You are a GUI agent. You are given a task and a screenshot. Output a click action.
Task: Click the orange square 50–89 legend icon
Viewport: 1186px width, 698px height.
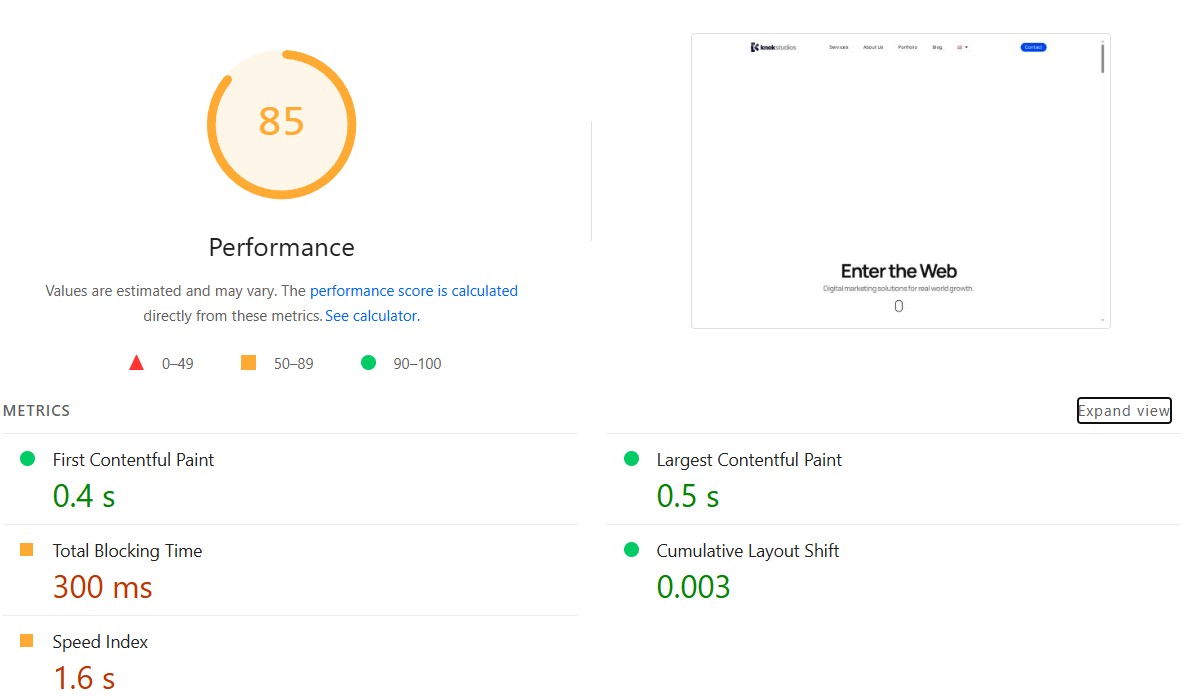click(249, 363)
